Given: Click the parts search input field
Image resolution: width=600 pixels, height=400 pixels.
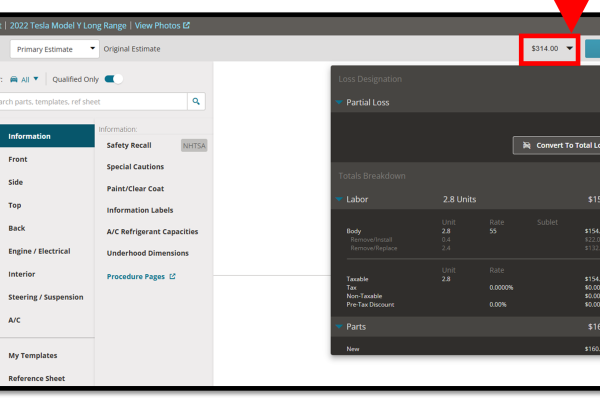Looking at the screenshot, I should 95,101.
